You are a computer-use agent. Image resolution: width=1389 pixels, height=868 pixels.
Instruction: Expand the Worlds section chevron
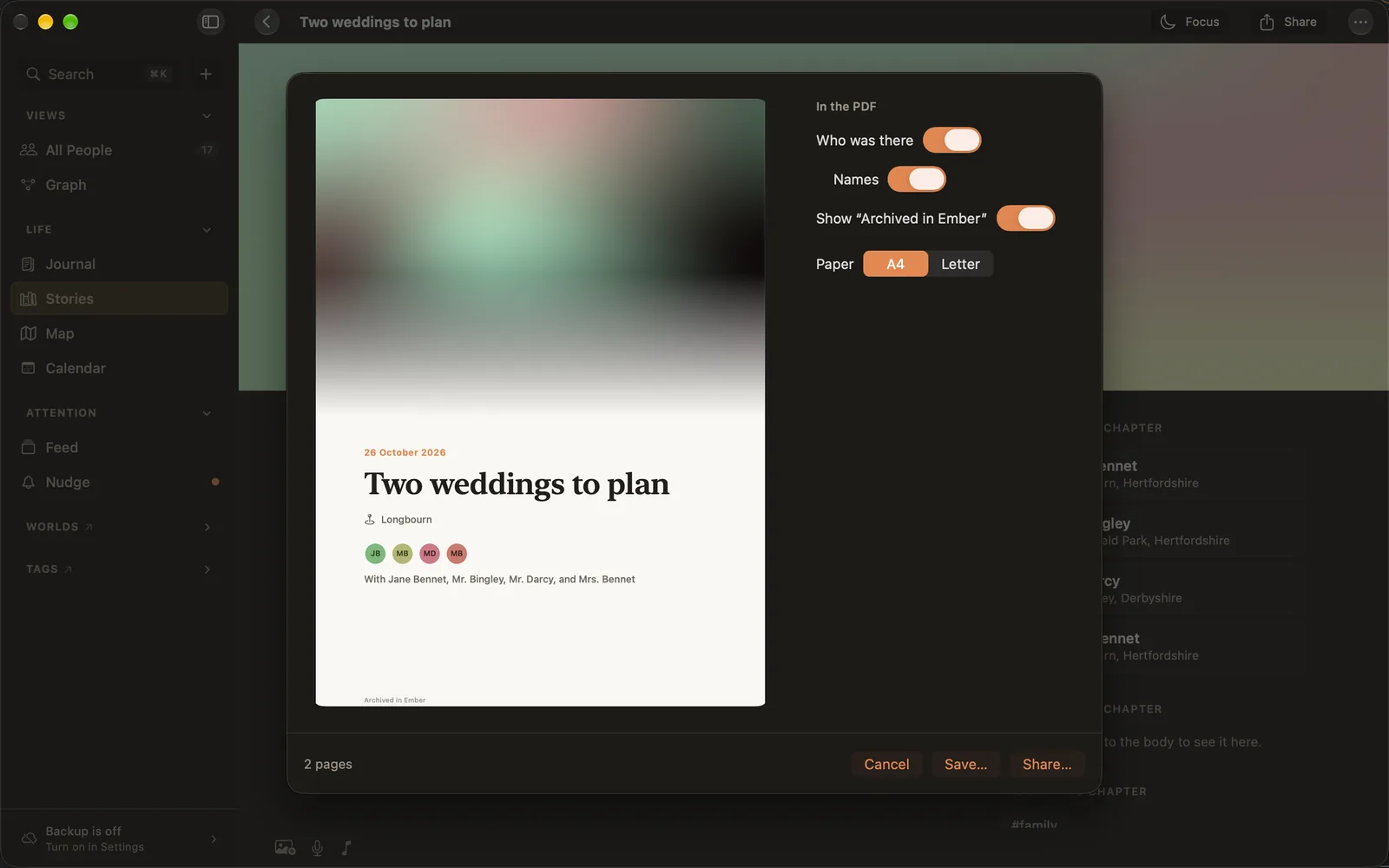(x=207, y=527)
